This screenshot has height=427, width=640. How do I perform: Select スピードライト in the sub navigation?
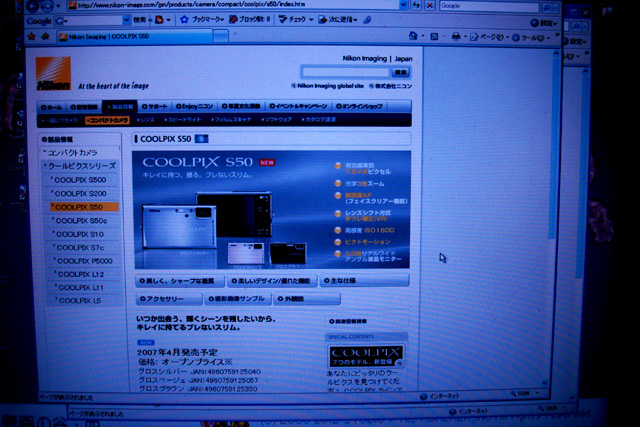[183, 120]
